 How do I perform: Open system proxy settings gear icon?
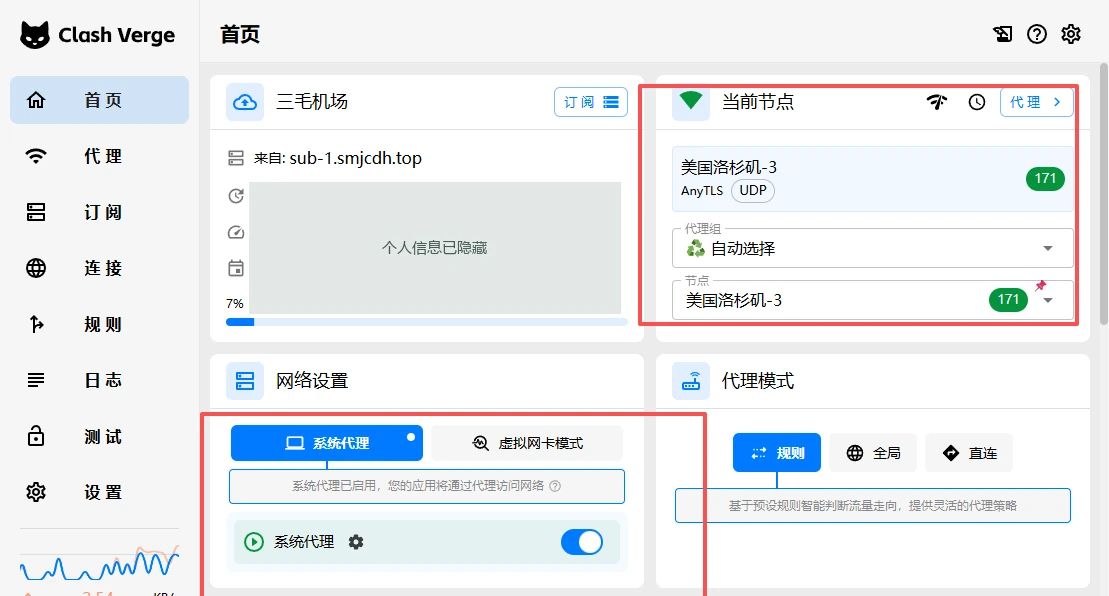(356, 542)
